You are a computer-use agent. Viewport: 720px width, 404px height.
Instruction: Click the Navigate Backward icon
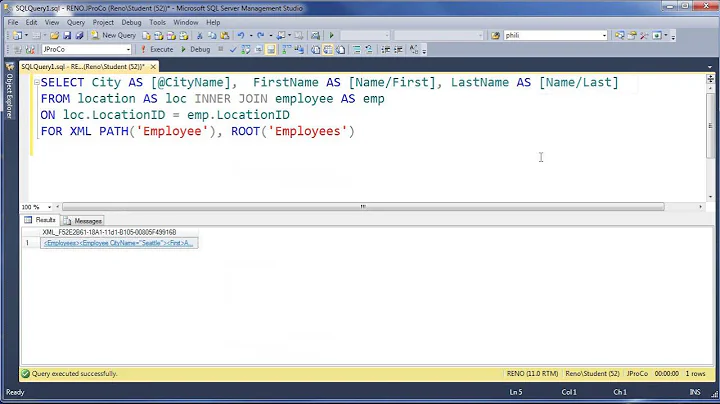pos(281,35)
